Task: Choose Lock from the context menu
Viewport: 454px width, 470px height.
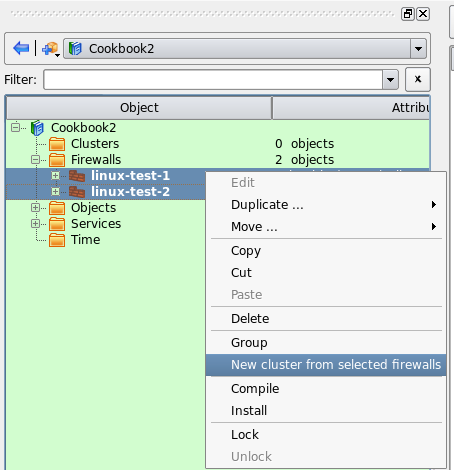Action: (326, 435)
